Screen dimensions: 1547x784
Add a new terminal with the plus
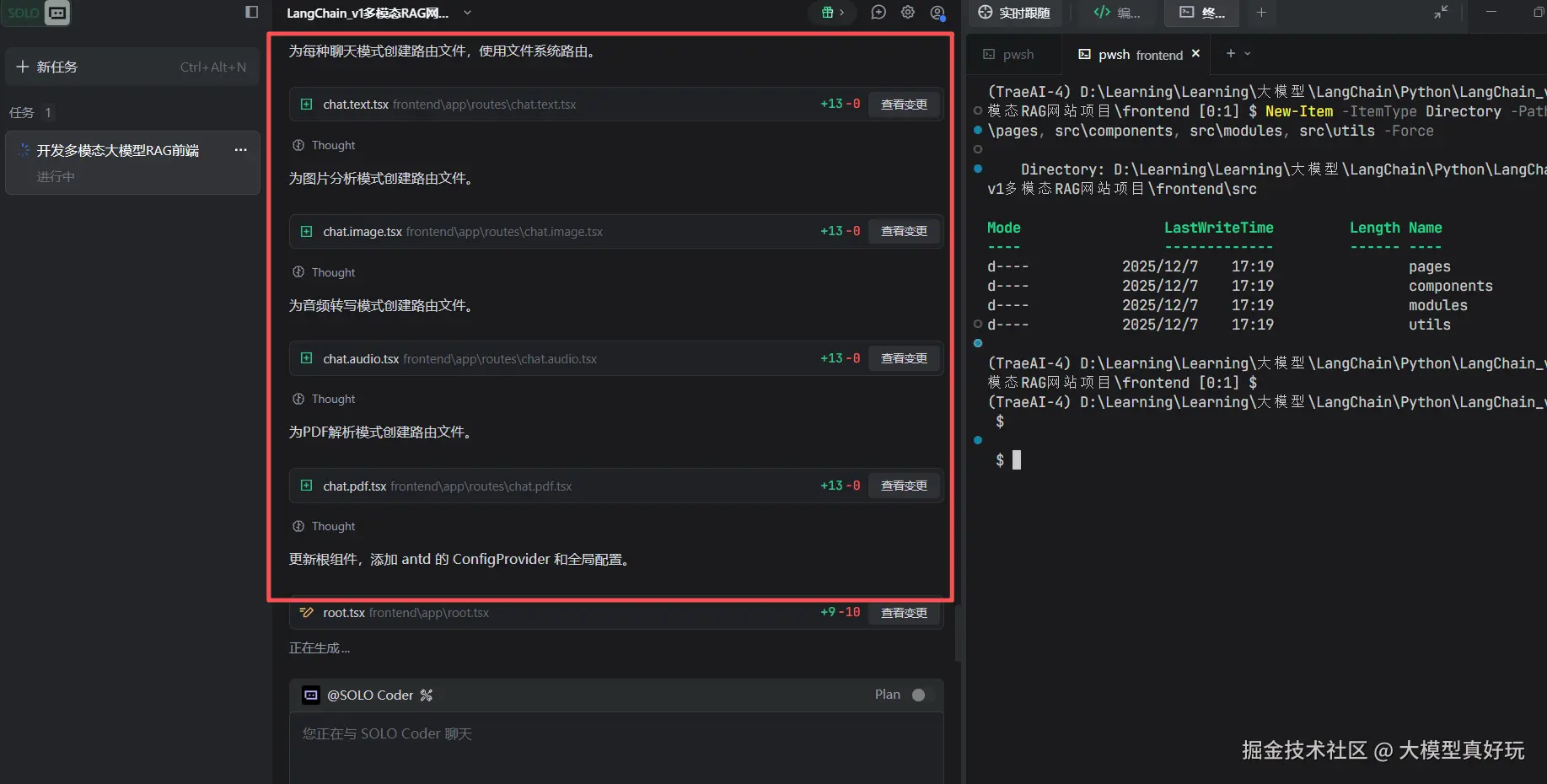point(1230,53)
